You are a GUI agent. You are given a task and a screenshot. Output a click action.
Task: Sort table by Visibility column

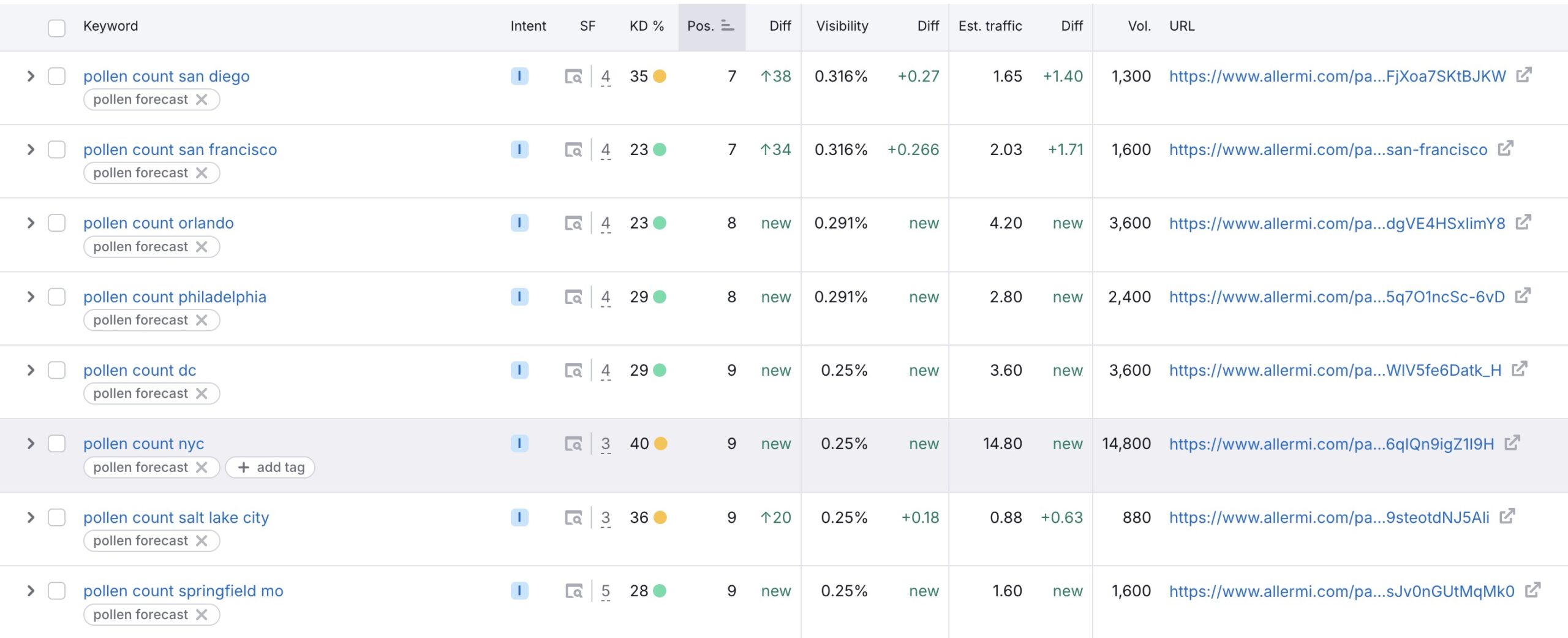842,26
